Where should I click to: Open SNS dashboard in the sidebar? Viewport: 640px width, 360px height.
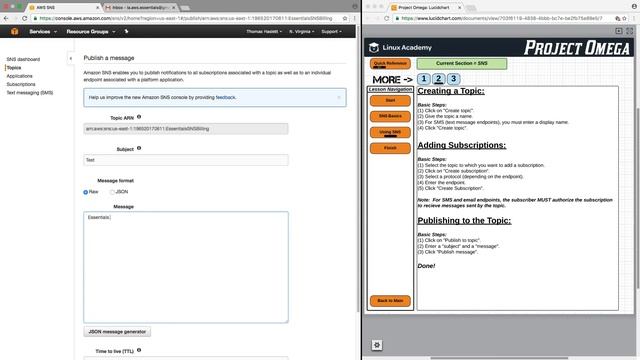tap(23, 60)
